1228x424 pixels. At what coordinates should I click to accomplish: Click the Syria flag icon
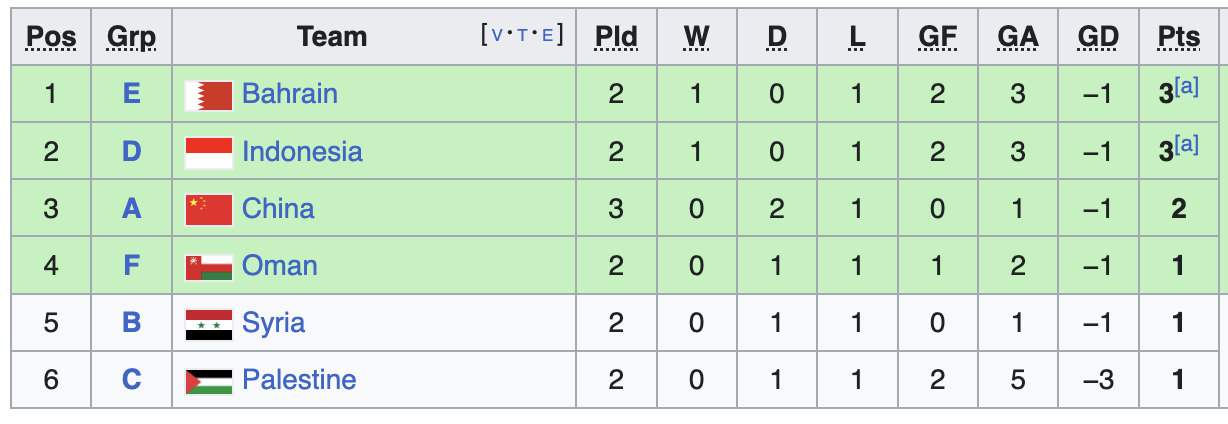click(x=209, y=325)
